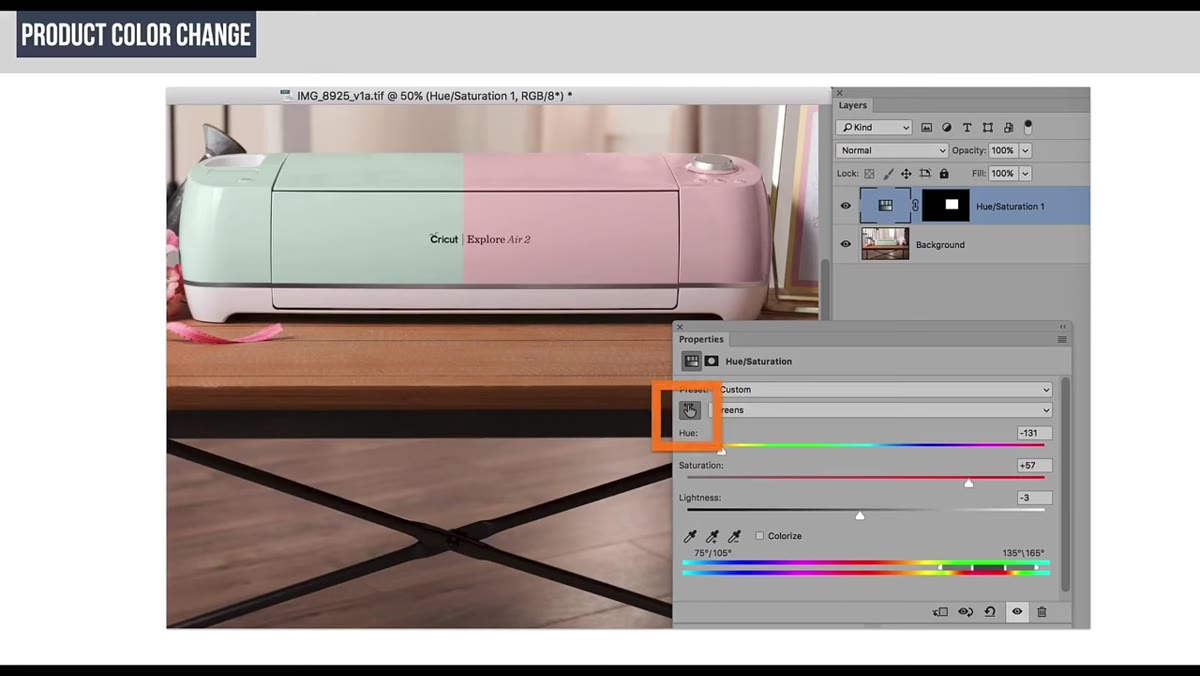This screenshot has width=1200, height=676.
Task: Click the layer mask link chain icon
Action: 916,206
